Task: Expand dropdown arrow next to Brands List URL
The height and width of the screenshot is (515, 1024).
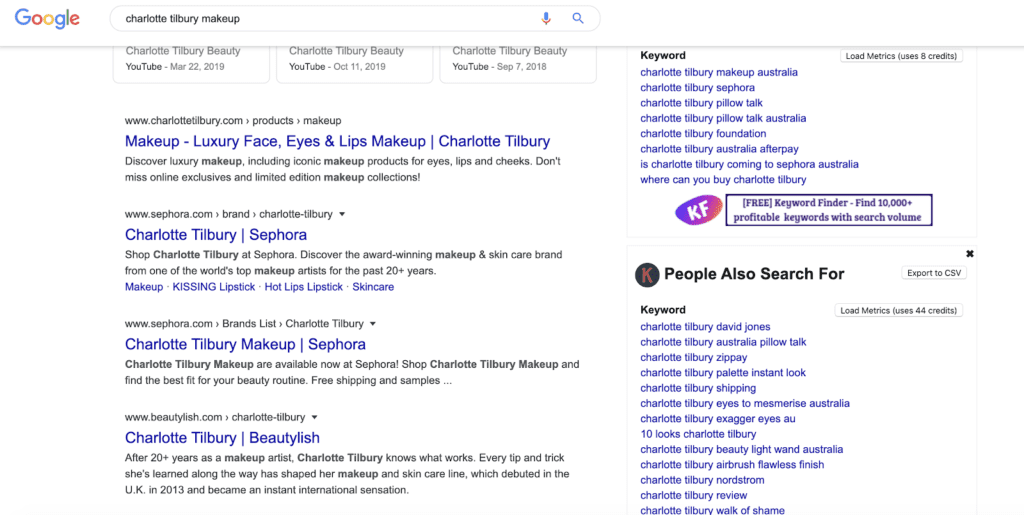Action: (373, 324)
